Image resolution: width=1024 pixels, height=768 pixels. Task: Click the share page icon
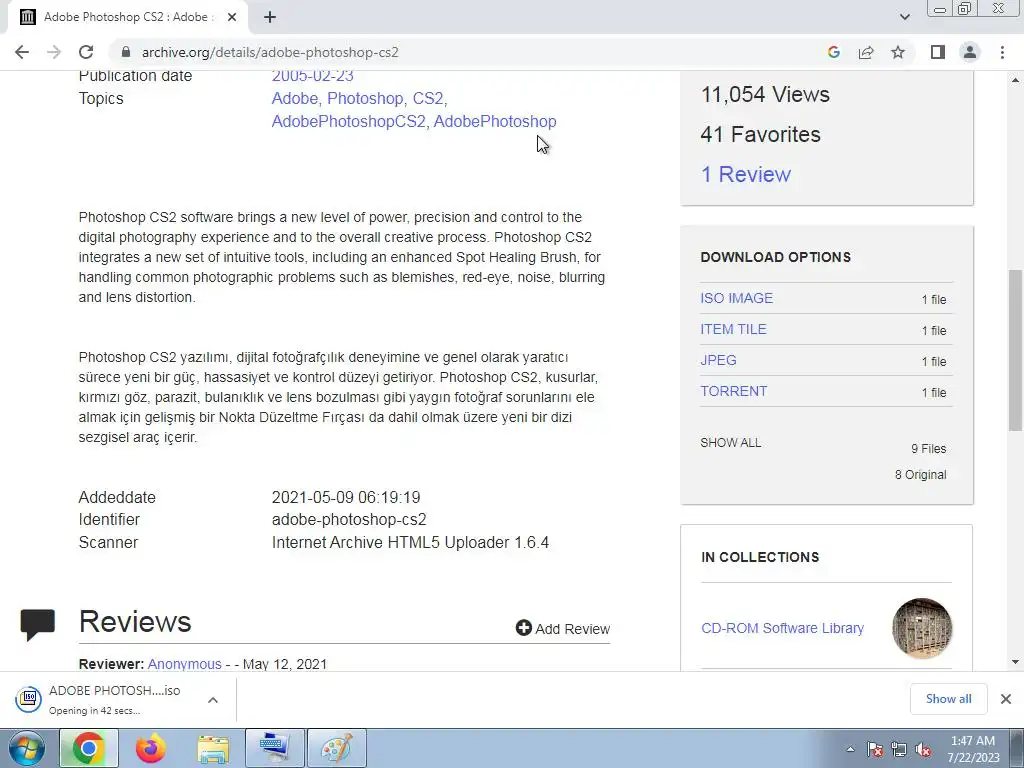(866, 52)
